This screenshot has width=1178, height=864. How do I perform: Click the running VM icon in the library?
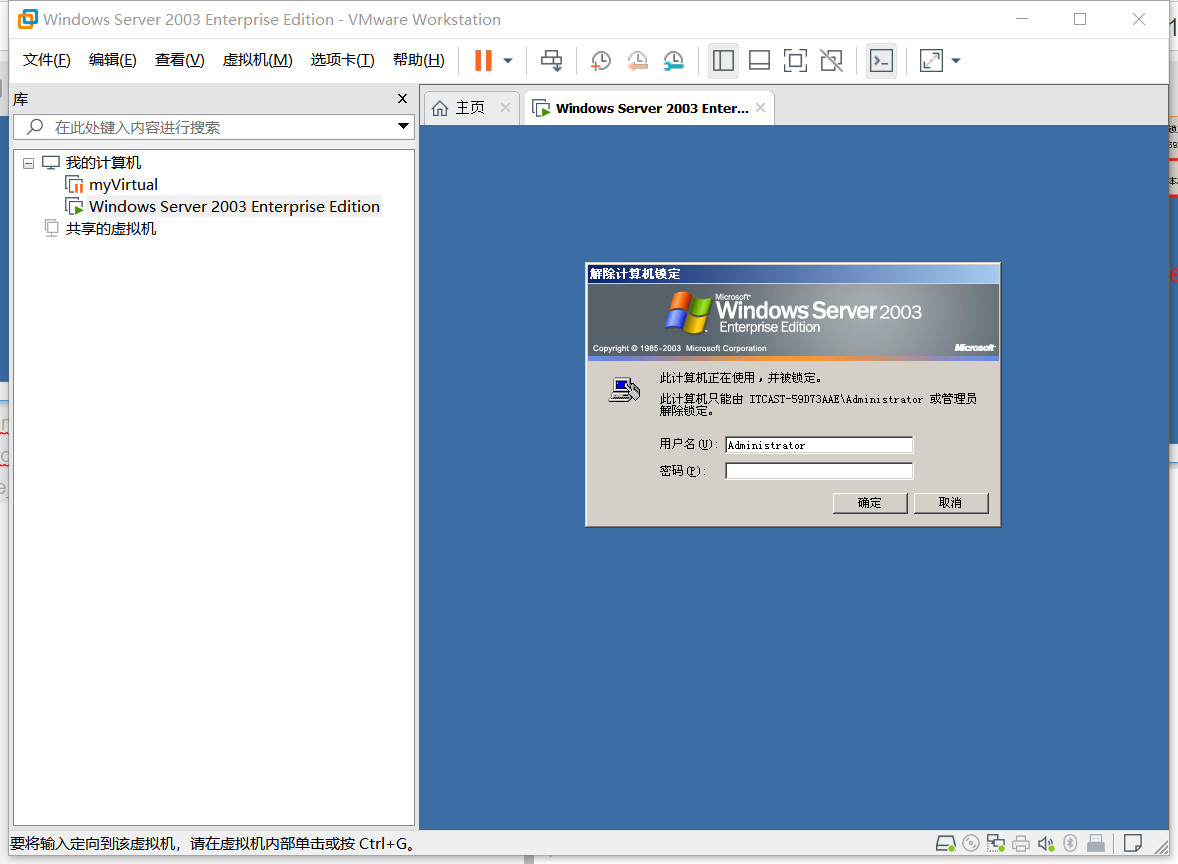point(74,207)
